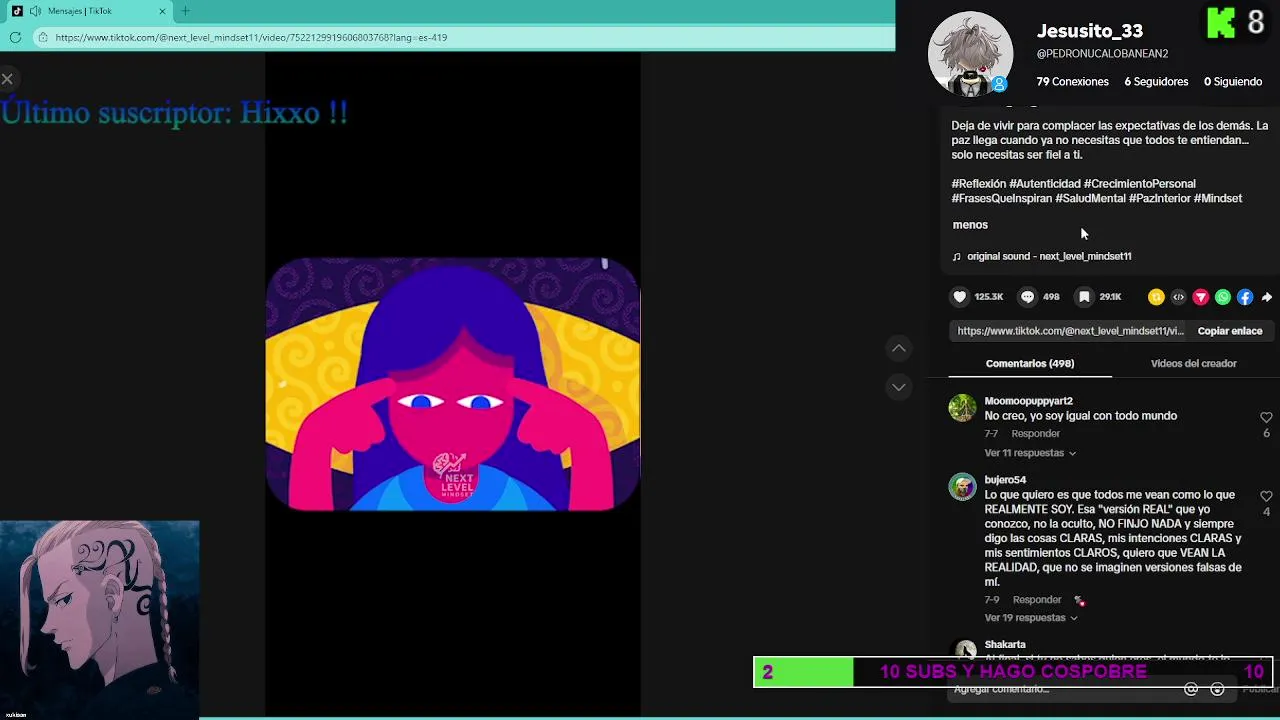Like the video with the heart icon

tap(960, 297)
